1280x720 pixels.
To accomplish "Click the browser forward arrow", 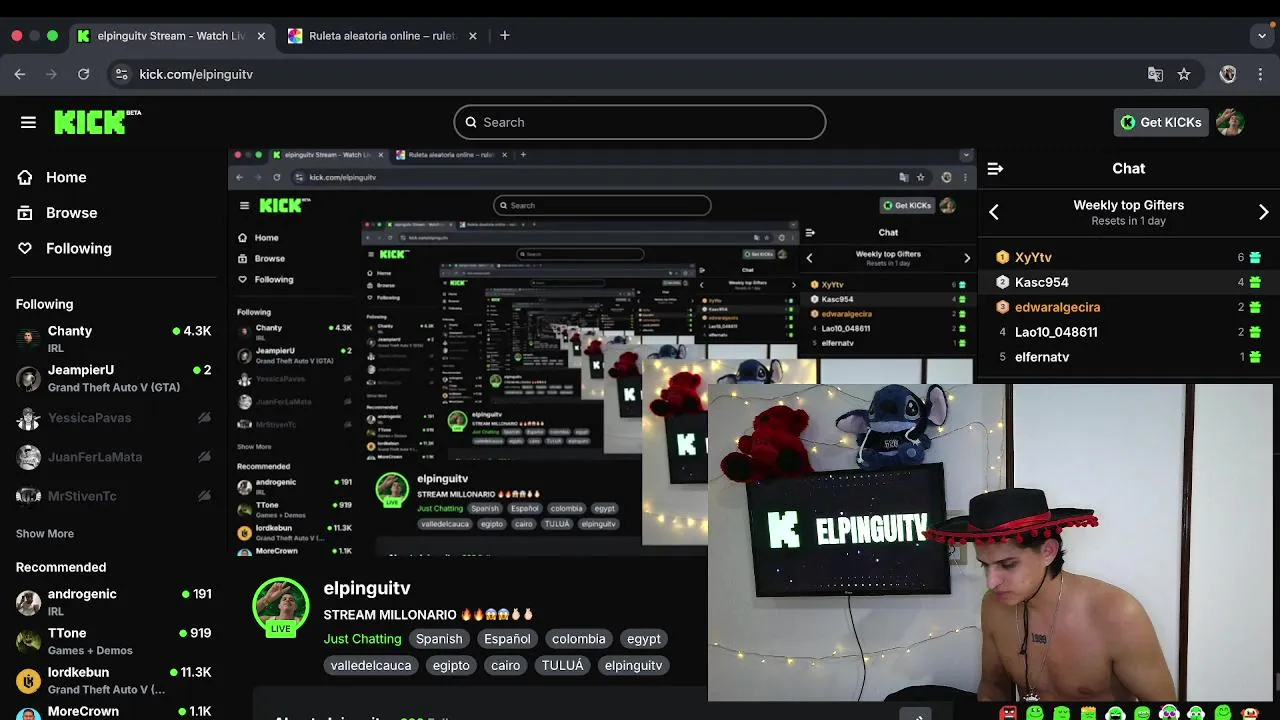I will coord(52,74).
